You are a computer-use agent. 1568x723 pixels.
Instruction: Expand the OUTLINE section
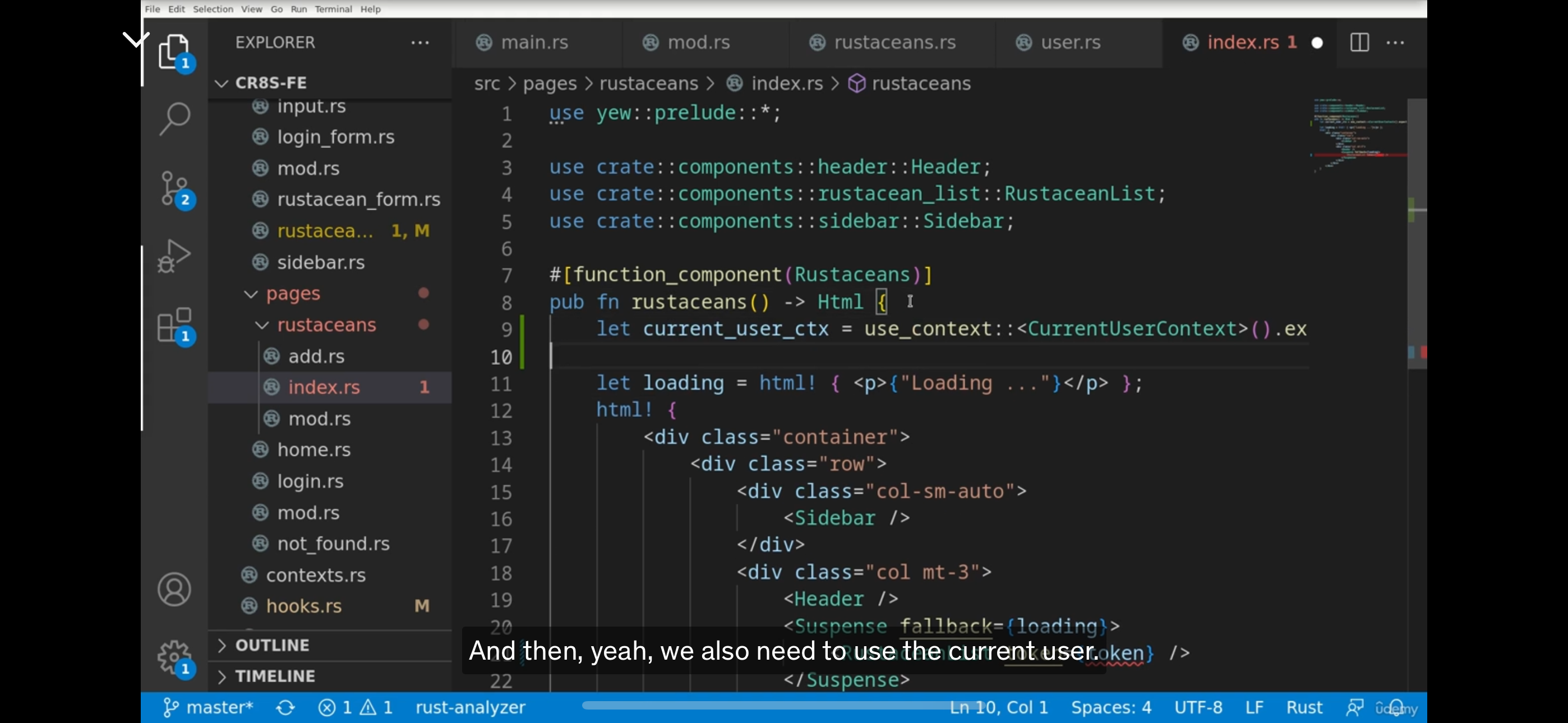tap(272, 645)
